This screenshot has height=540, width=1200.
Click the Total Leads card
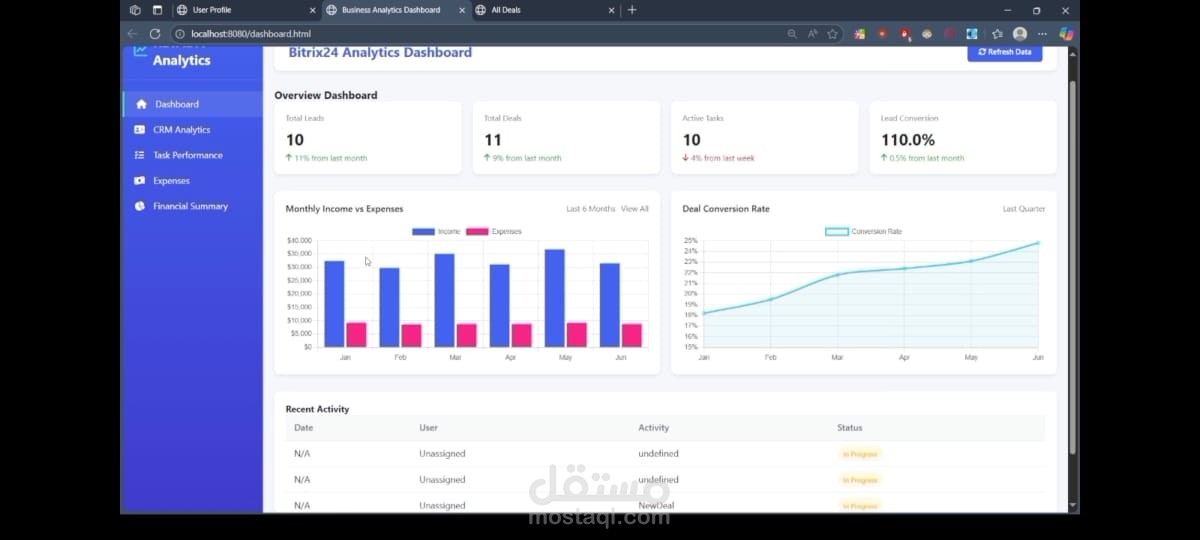point(368,138)
